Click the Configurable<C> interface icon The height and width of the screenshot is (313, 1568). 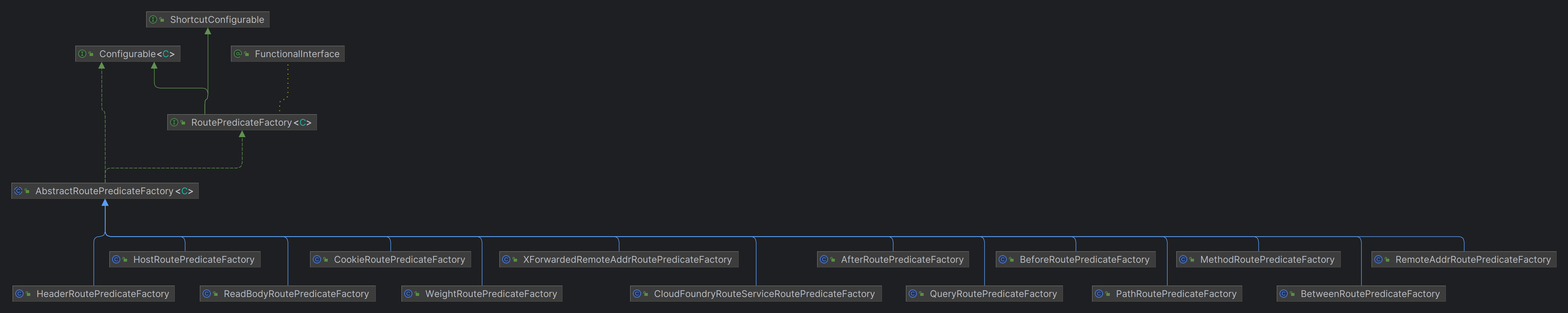click(83, 54)
